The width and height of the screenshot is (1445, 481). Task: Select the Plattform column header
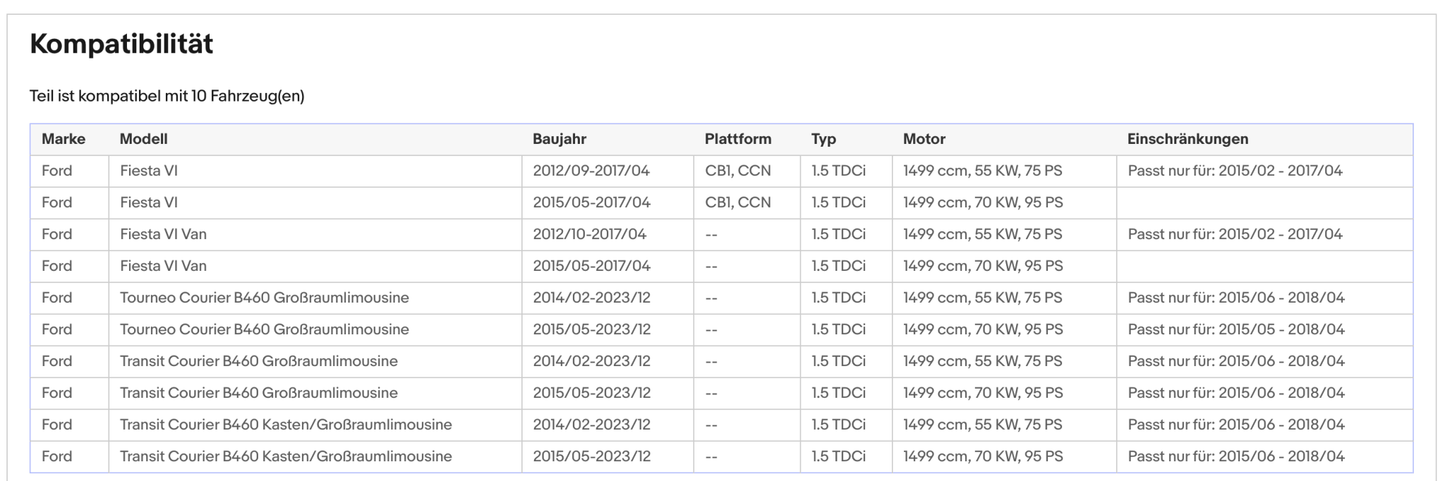(737, 139)
